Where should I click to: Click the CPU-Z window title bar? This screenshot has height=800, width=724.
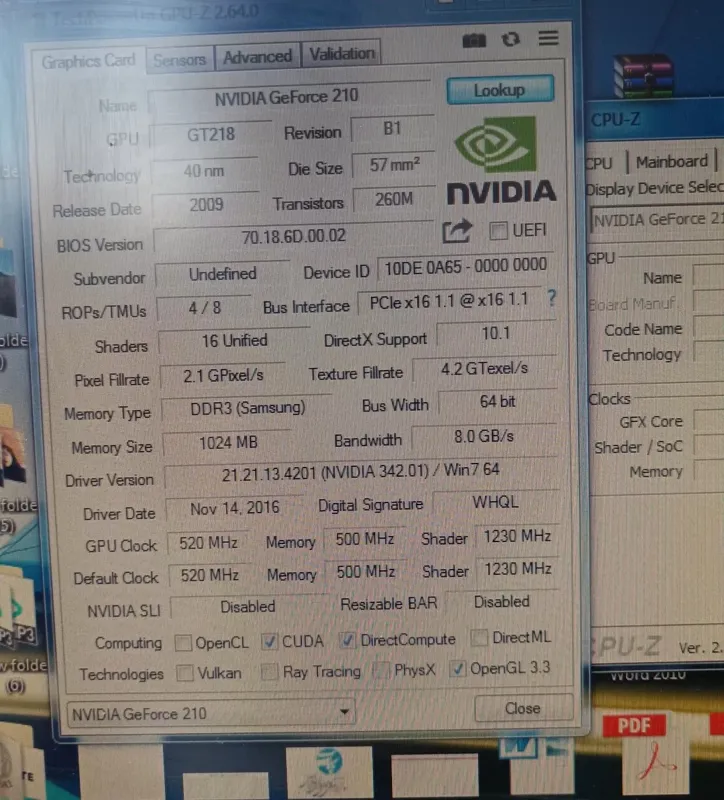pos(655,119)
